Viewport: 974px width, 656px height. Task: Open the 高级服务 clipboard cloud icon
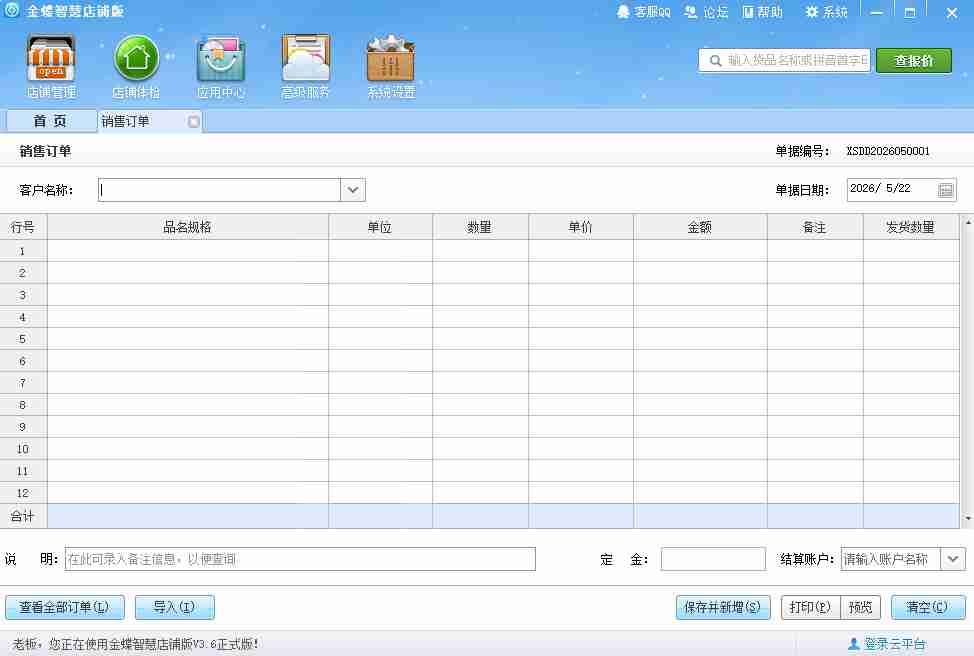pyautogui.click(x=305, y=66)
